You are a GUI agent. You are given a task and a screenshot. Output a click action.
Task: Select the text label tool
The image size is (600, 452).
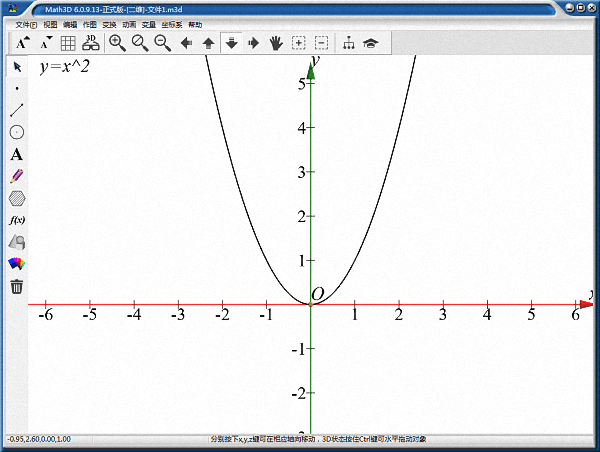(16, 154)
